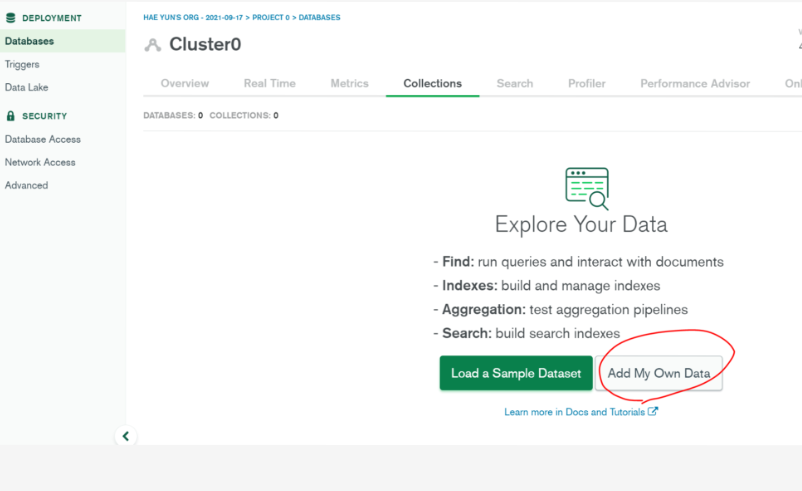Click external link icon beside Docs and Tutorials
This screenshot has width=802, height=491.
[x=653, y=411]
